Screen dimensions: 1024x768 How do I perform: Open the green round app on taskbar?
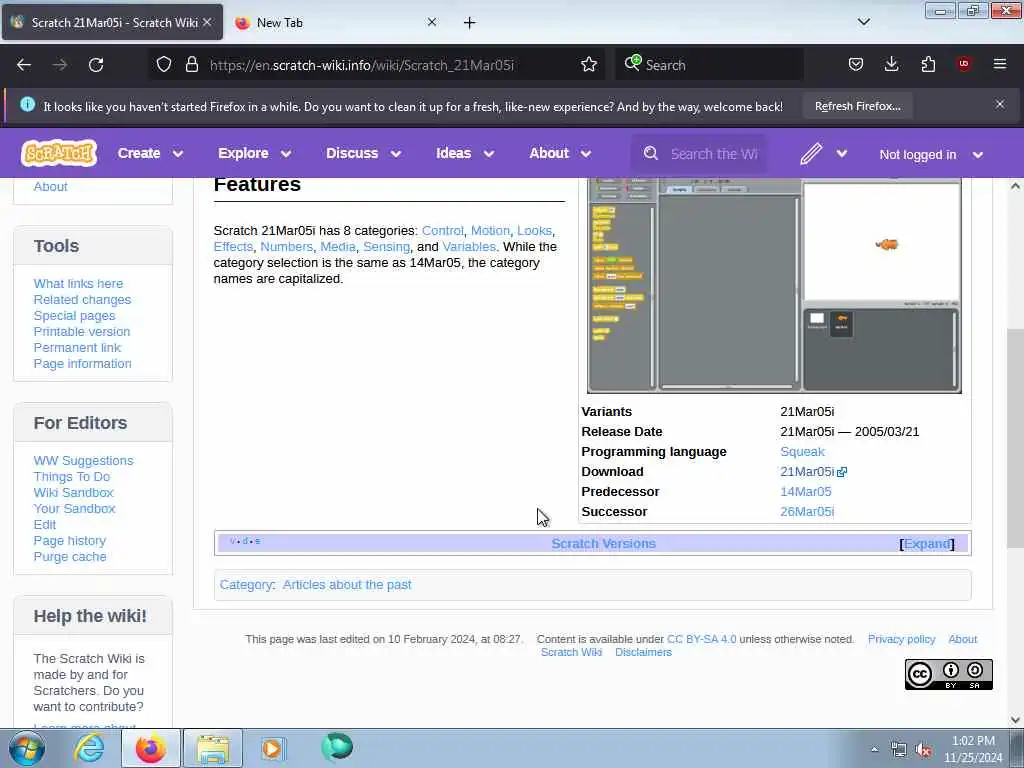coord(336,747)
